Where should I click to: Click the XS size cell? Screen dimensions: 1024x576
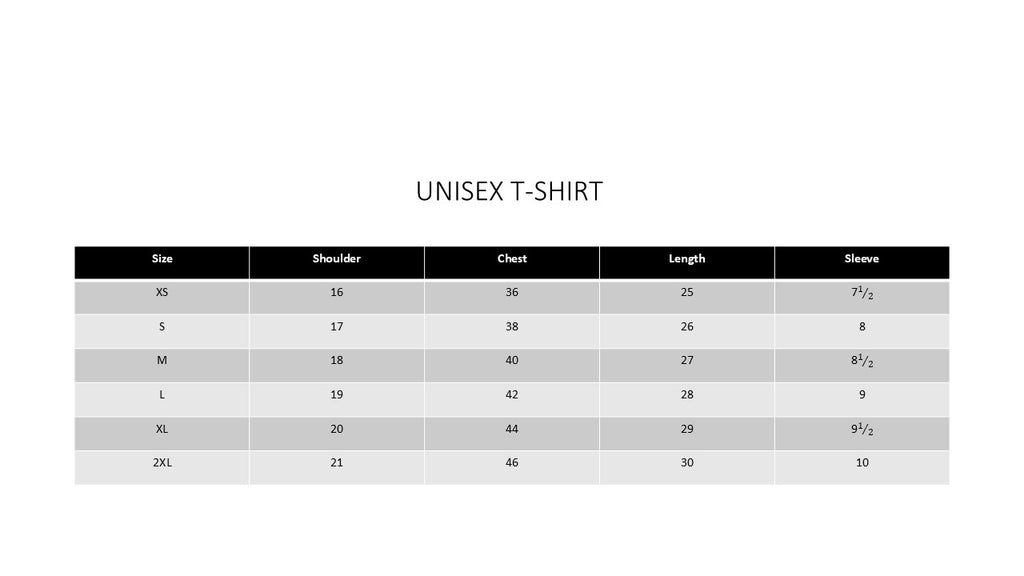(162, 293)
